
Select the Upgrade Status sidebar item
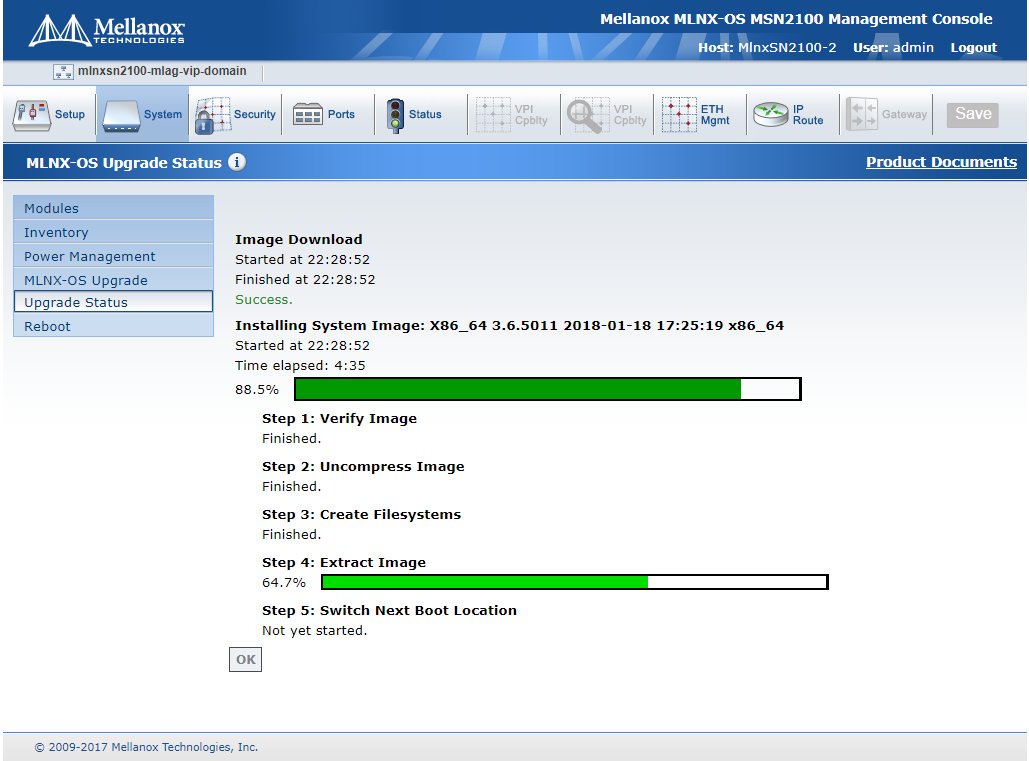click(x=114, y=302)
